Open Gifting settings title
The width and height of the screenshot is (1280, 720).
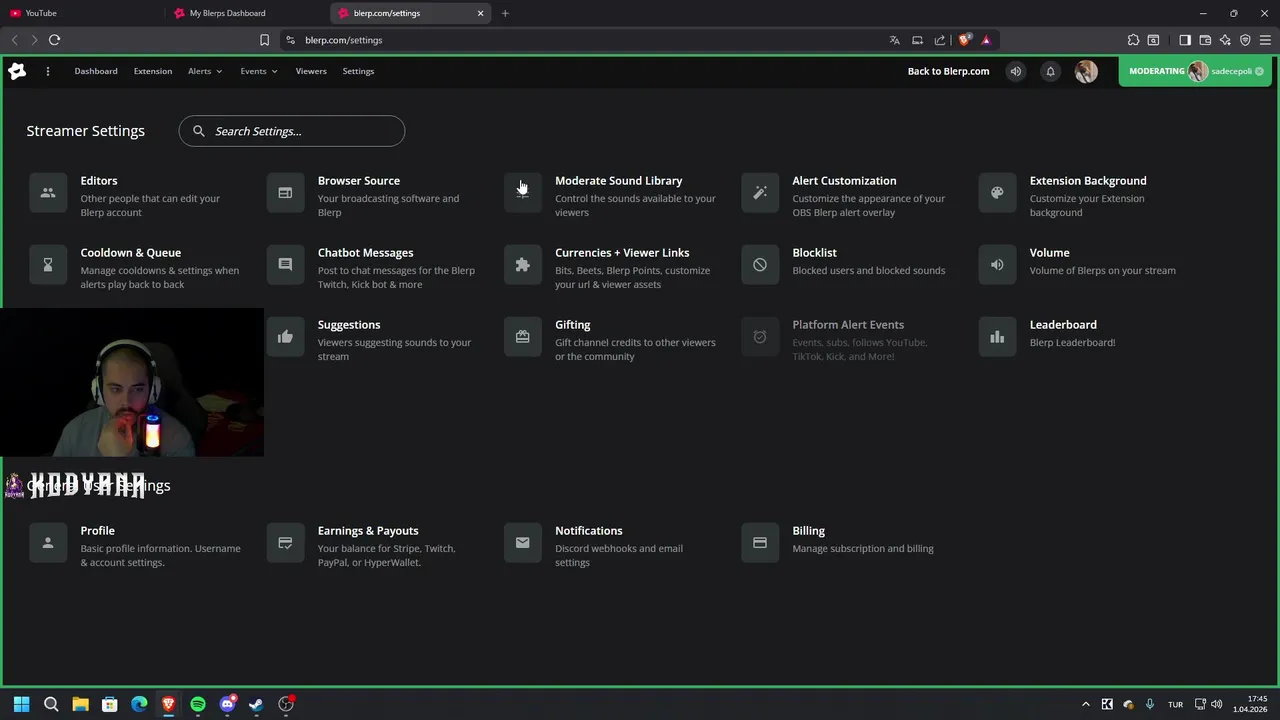click(573, 325)
